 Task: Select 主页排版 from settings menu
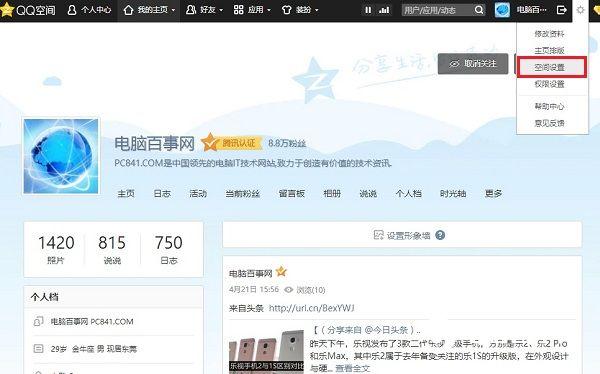[549, 50]
